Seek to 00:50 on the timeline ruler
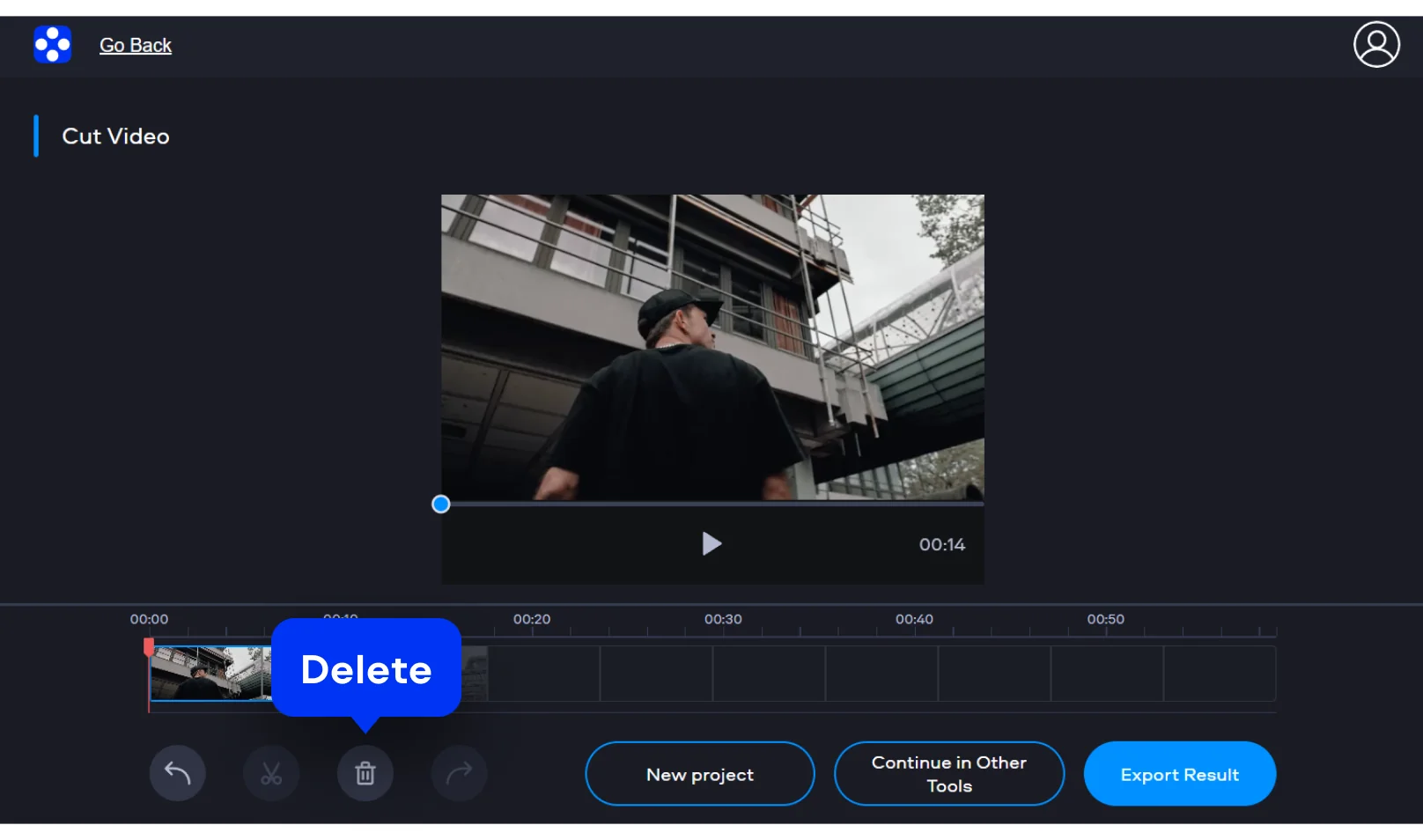 1105,620
